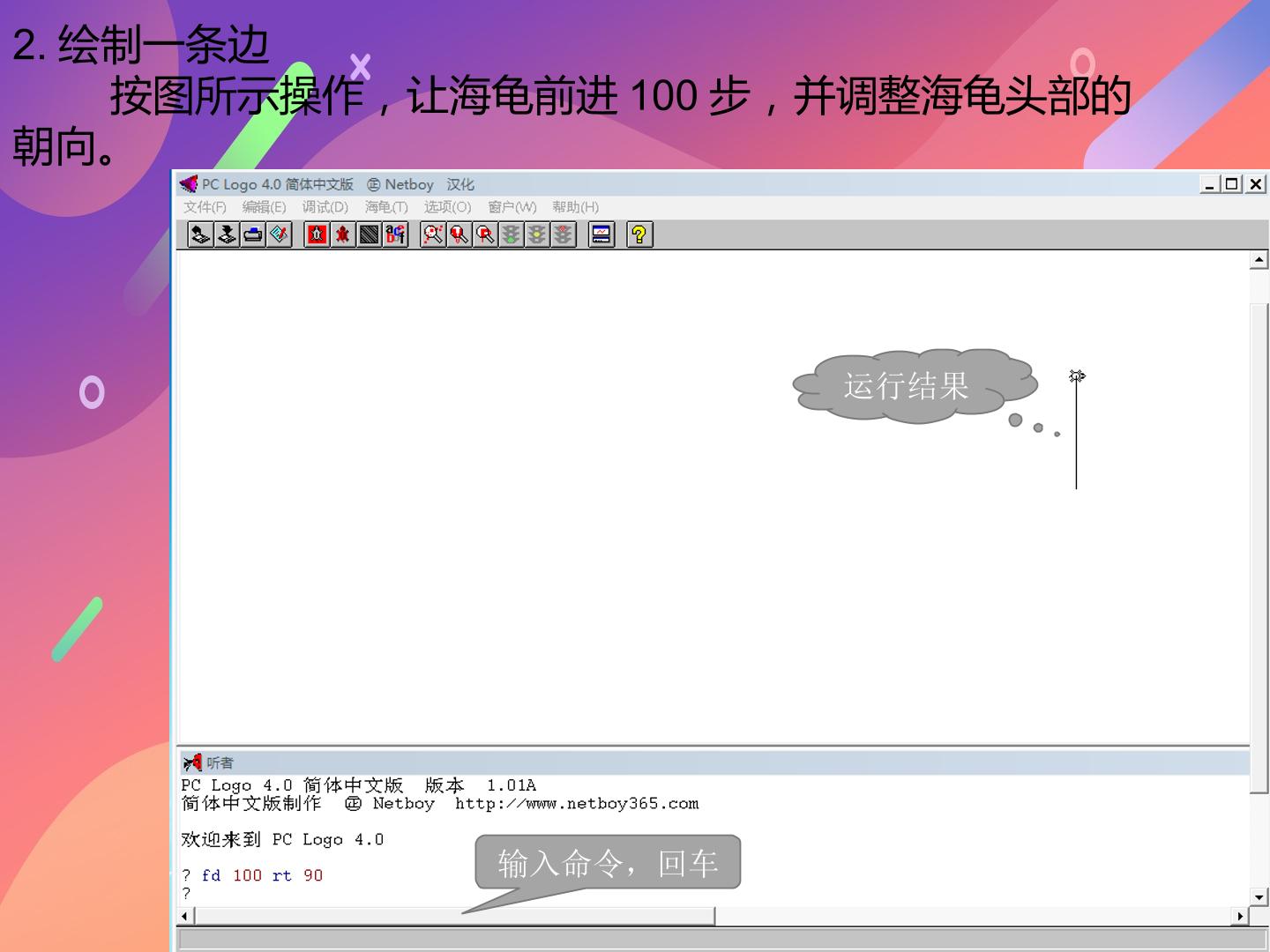Open the 海龟(T) menu
The width and height of the screenshot is (1270, 952).
tap(386, 207)
